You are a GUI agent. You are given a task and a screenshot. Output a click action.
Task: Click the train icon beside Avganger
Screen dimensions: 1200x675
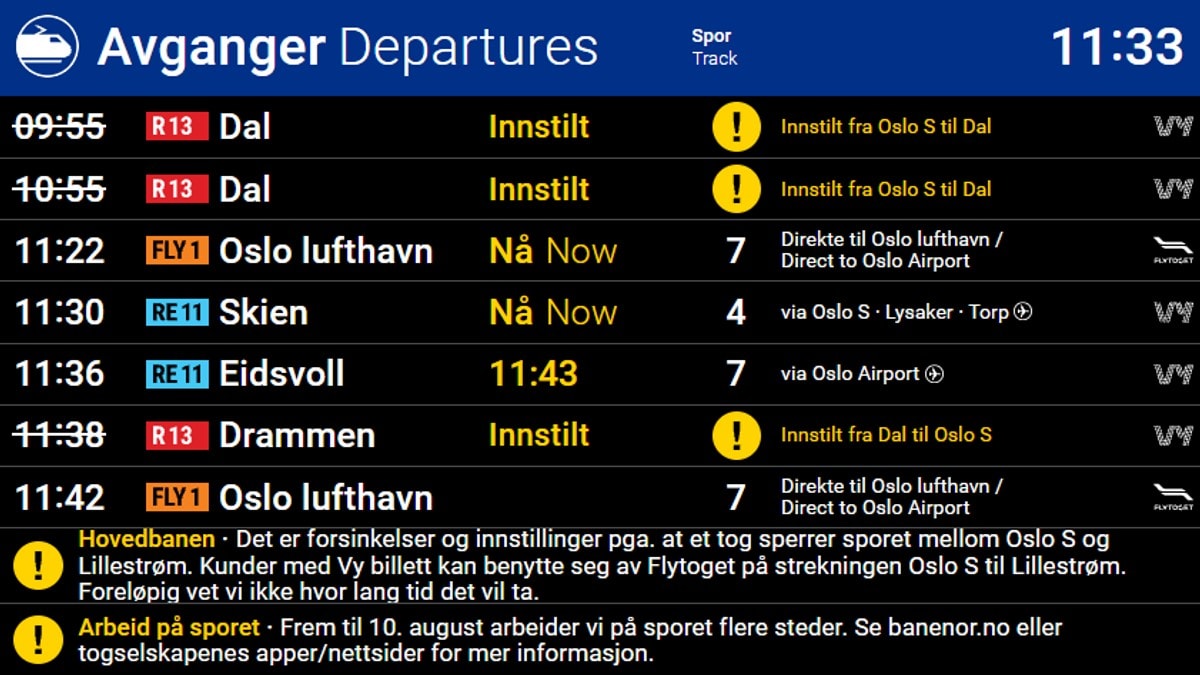coord(47,47)
